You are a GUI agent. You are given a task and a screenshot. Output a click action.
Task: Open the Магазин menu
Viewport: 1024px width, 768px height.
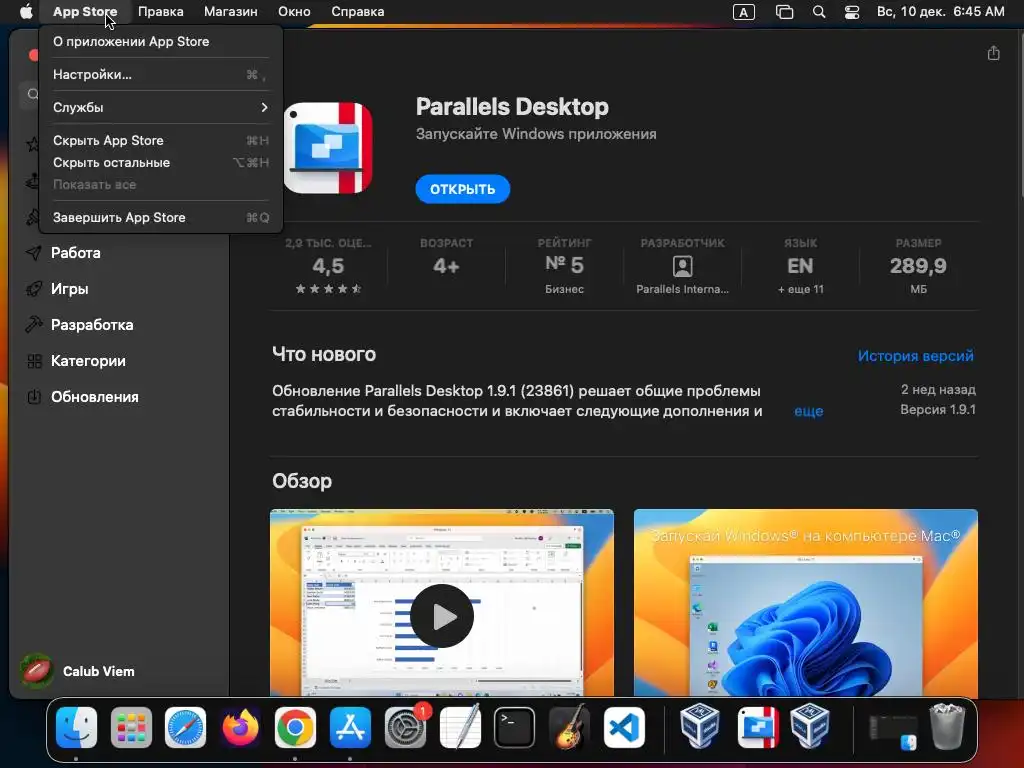point(231,12)
